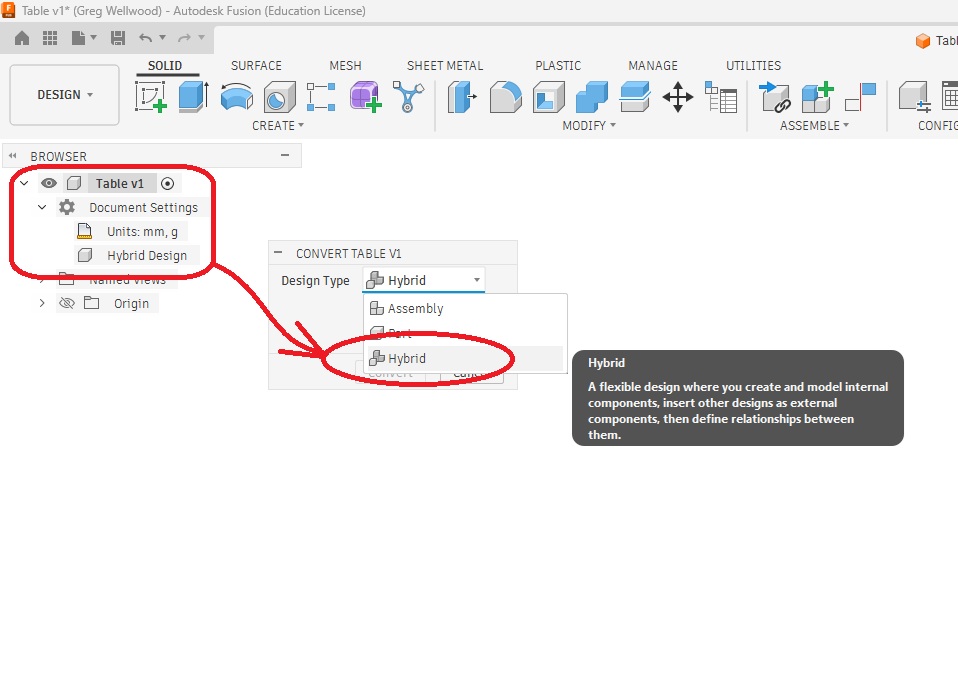Select the Fillet tool

pyautogui.click(x=505, y=96)
